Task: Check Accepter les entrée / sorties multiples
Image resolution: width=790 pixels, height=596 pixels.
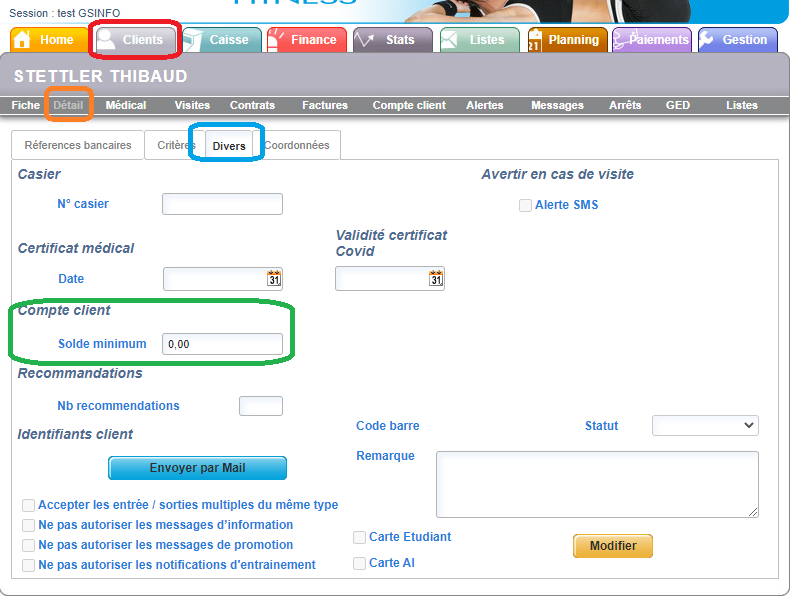Action: (x=28, y=505)
